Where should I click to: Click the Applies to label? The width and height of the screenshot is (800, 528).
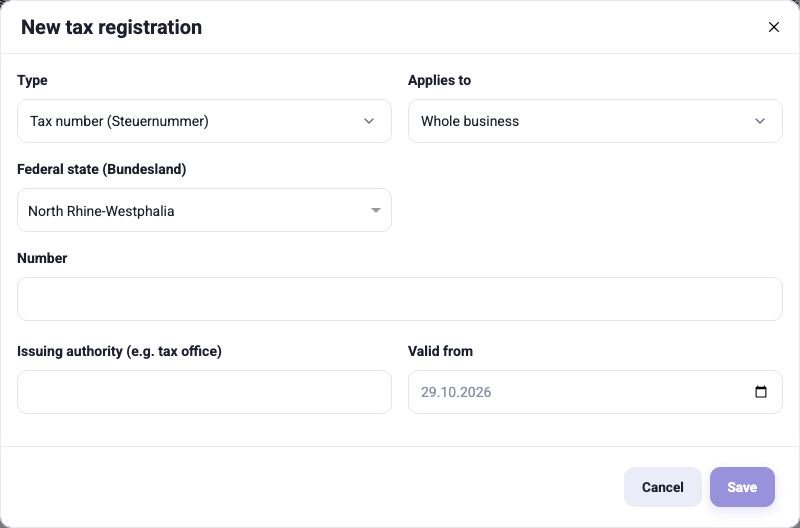click(439, 80)
